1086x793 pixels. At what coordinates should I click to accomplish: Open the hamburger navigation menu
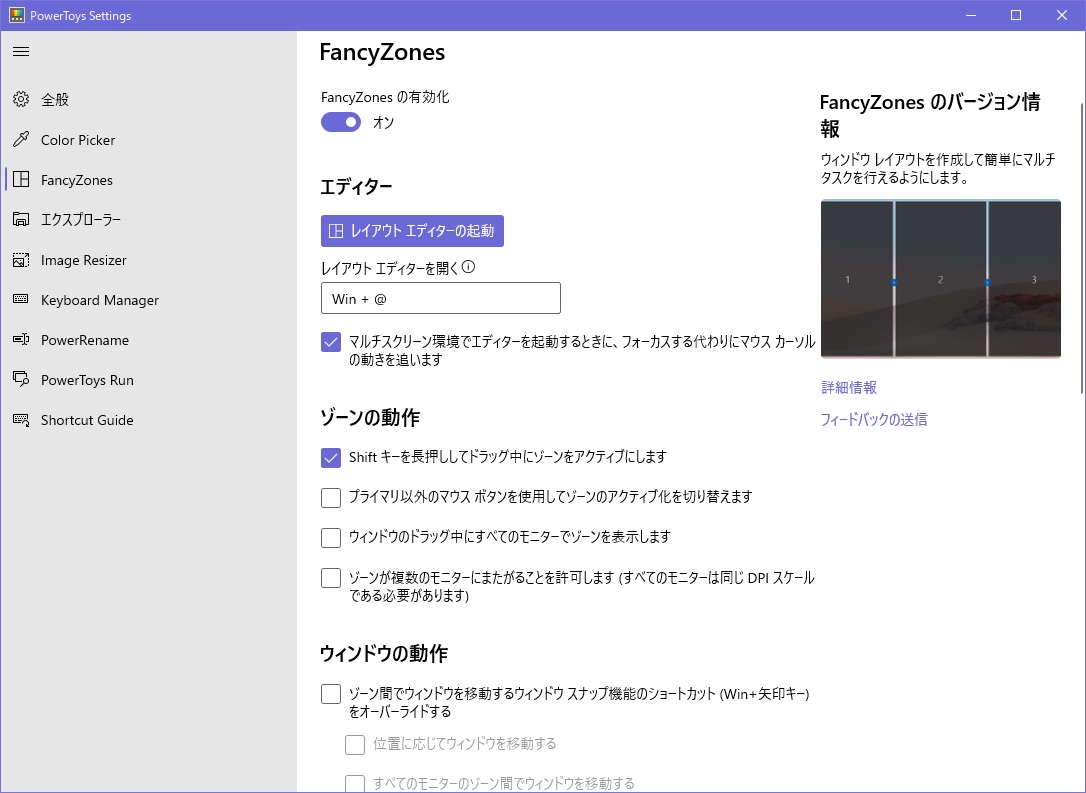pyautogui.click(x=21, y=51)
